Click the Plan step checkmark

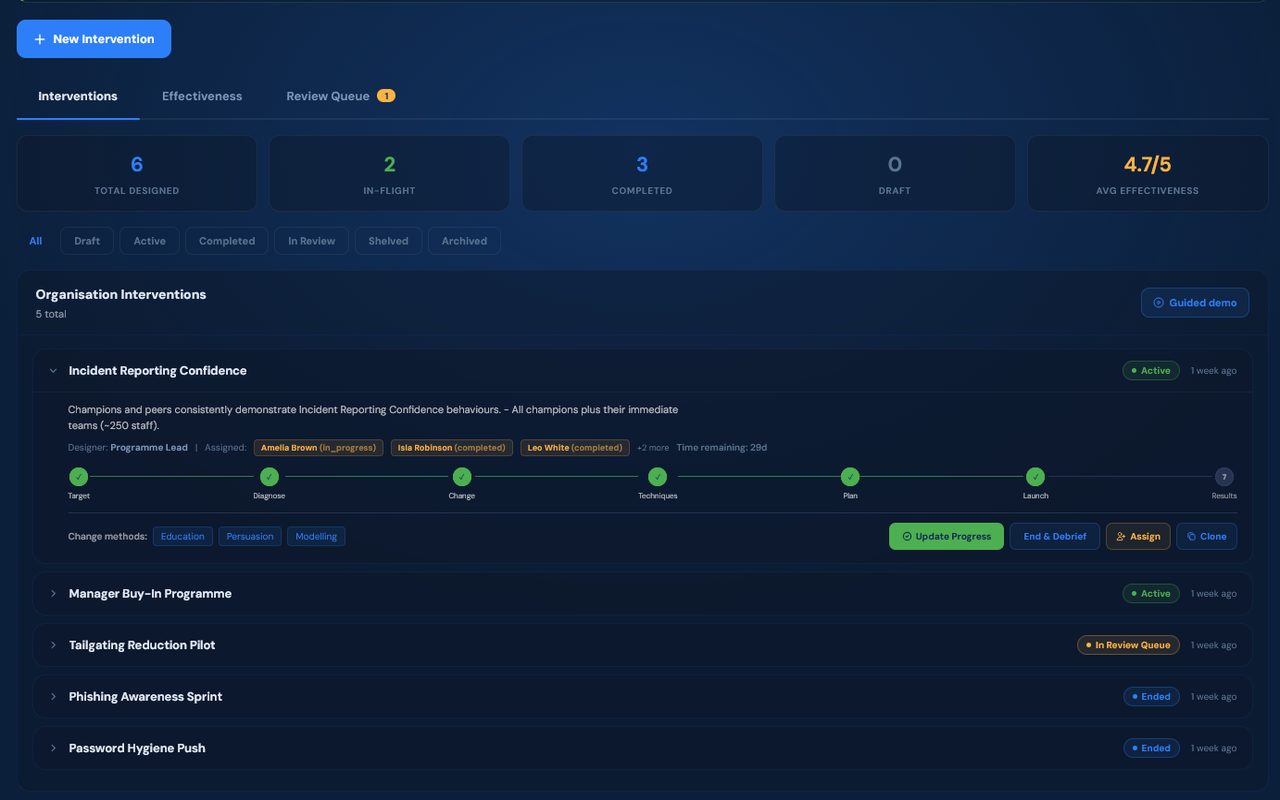[x=850, y=477]
